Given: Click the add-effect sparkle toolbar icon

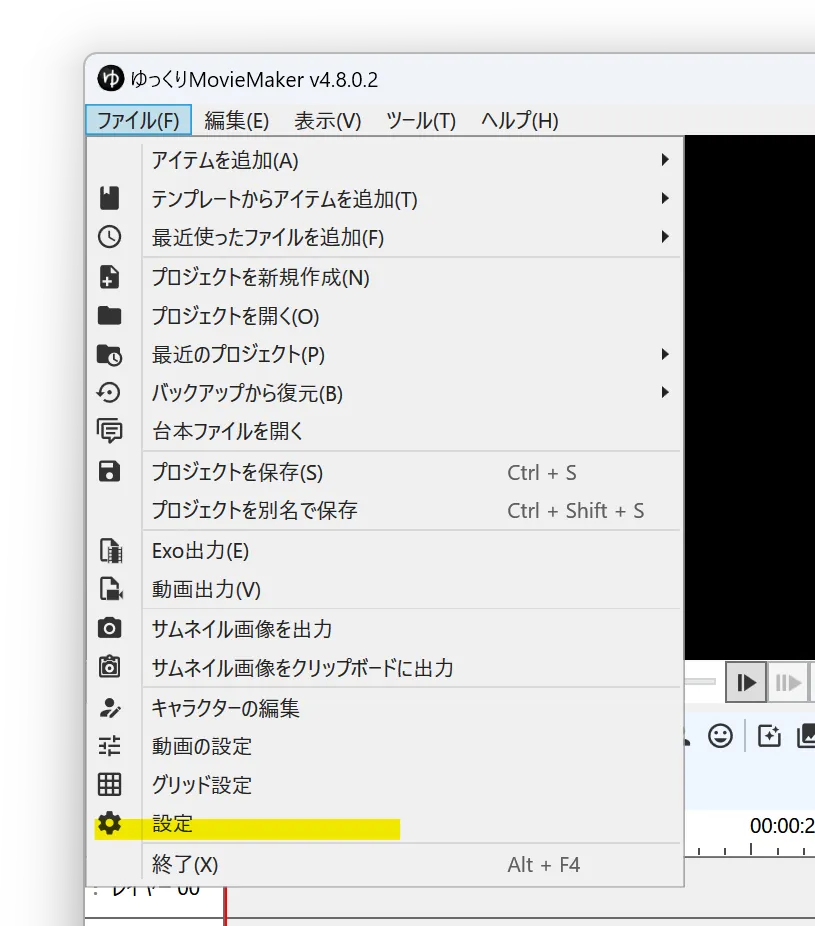Looking at the screenshot, I should pyautogui.click(x=769, y=736).
